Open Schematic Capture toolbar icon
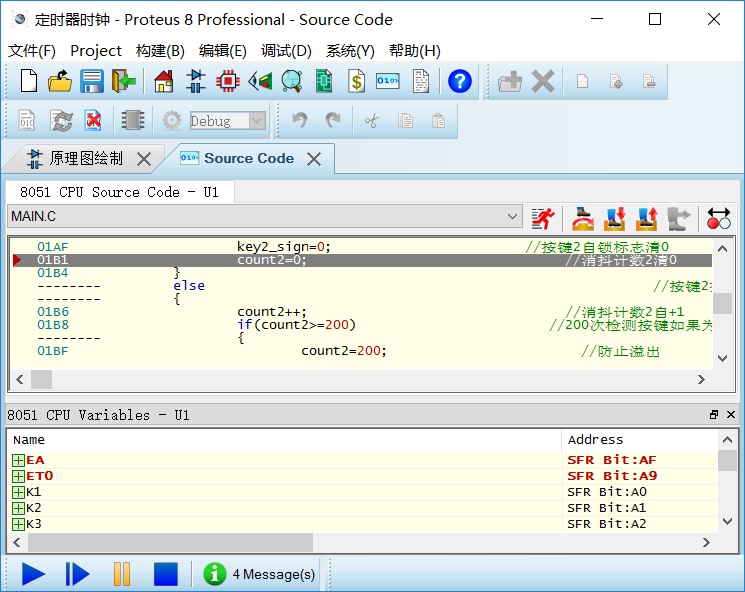Image resolution: width=745 pixels, height=592 pixels. [196, 81]
